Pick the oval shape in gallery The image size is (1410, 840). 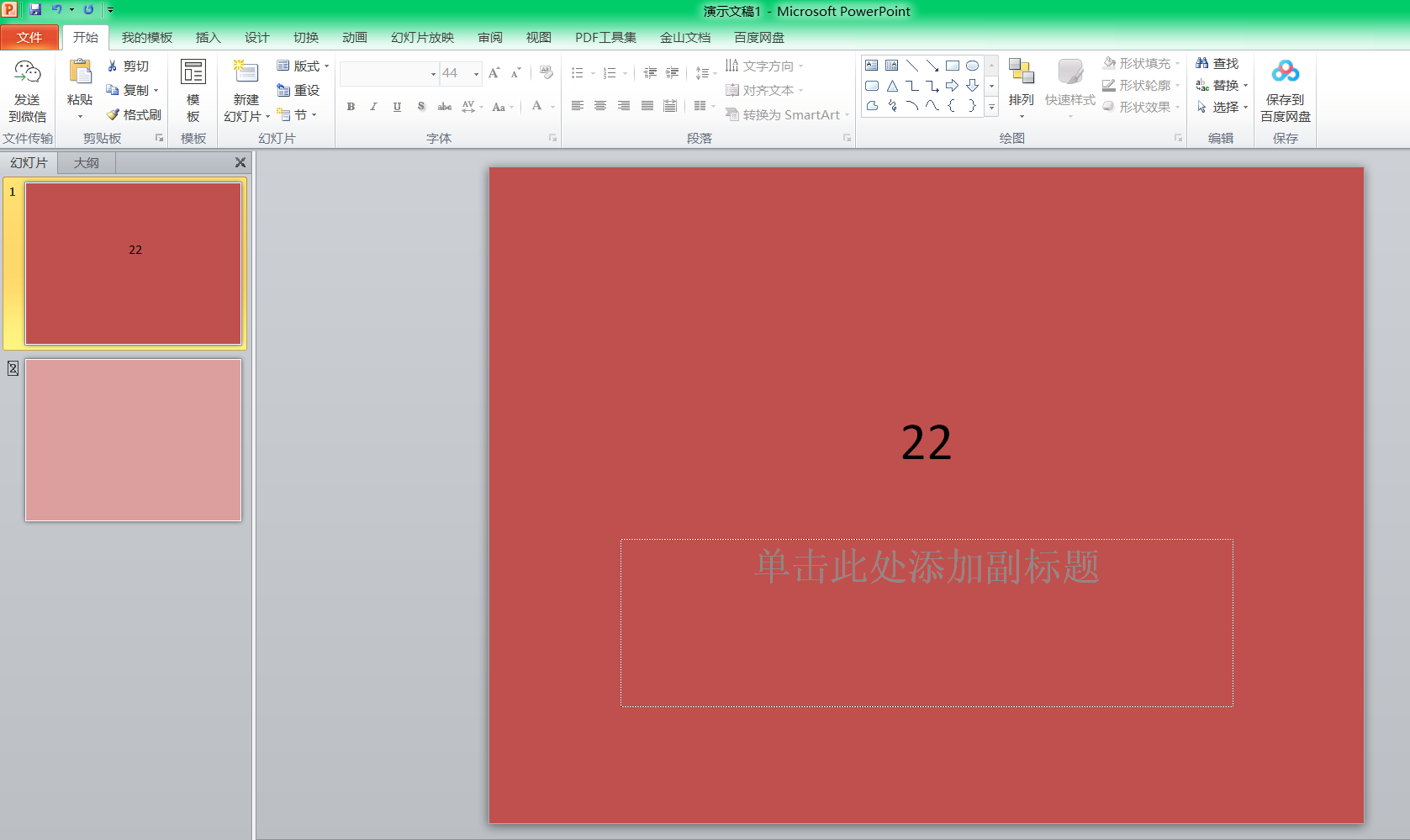tap(973, 66)
